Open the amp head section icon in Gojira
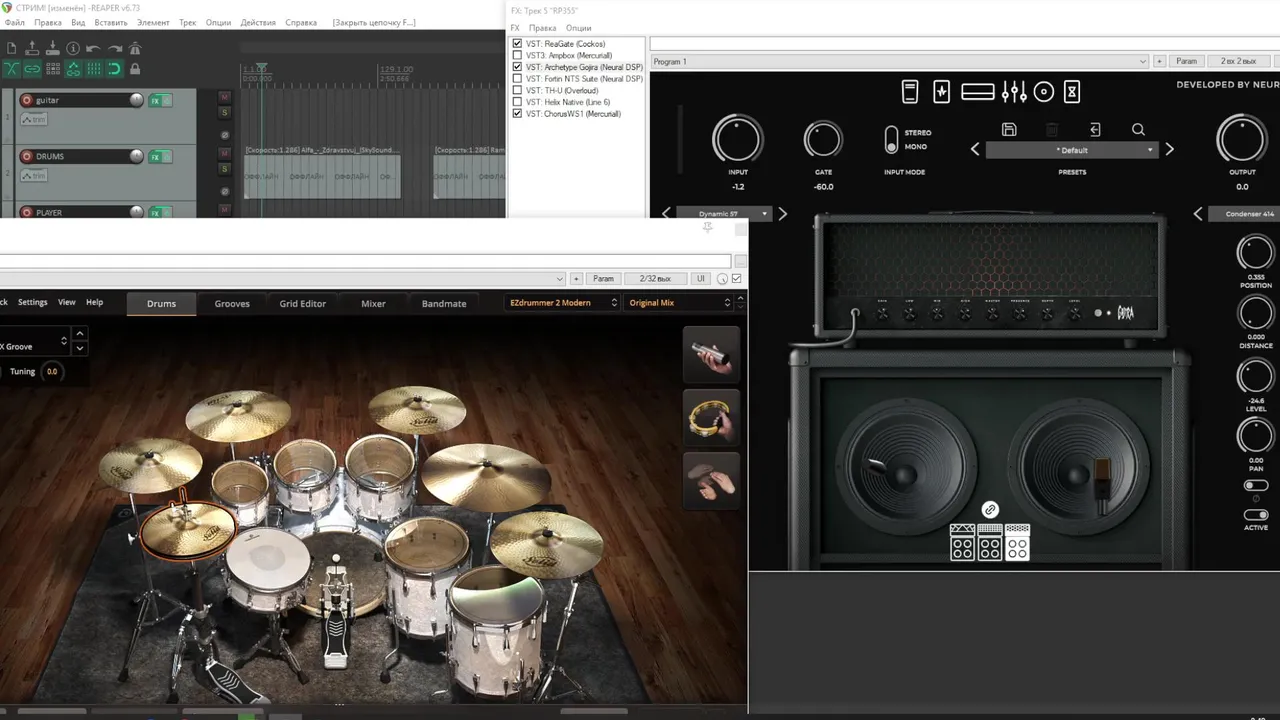Screen dimensions: 1280x720 coord(978,92)
